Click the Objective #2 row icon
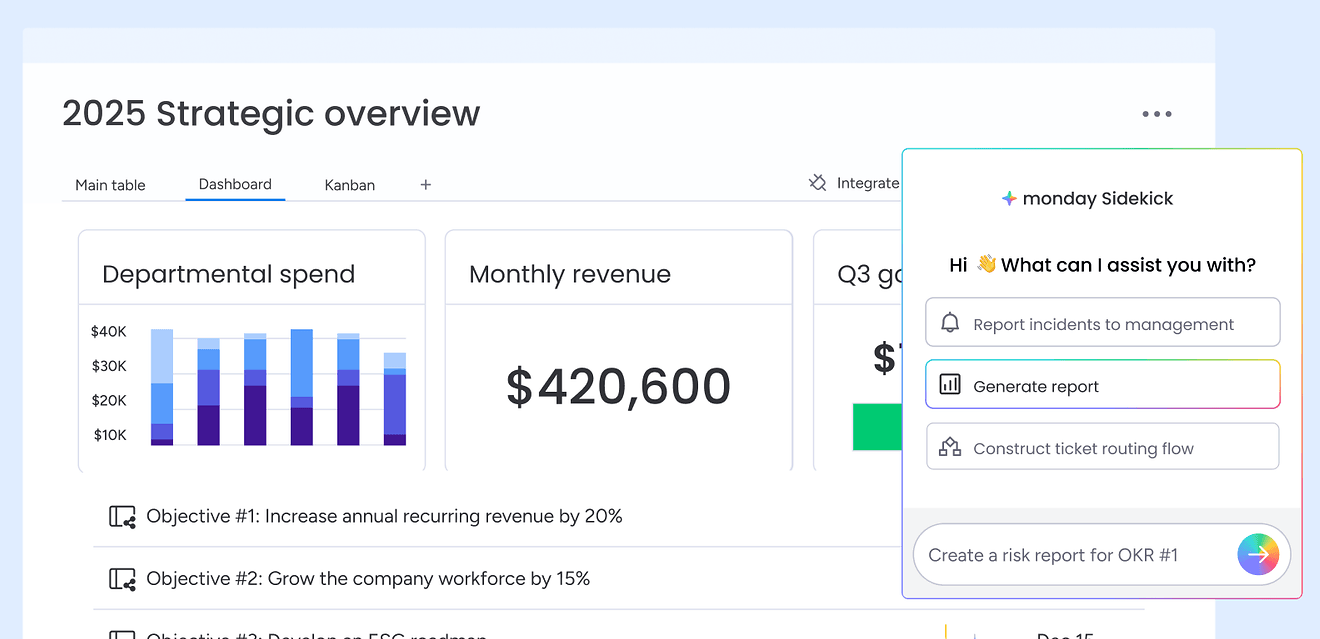 pos(122,579)
